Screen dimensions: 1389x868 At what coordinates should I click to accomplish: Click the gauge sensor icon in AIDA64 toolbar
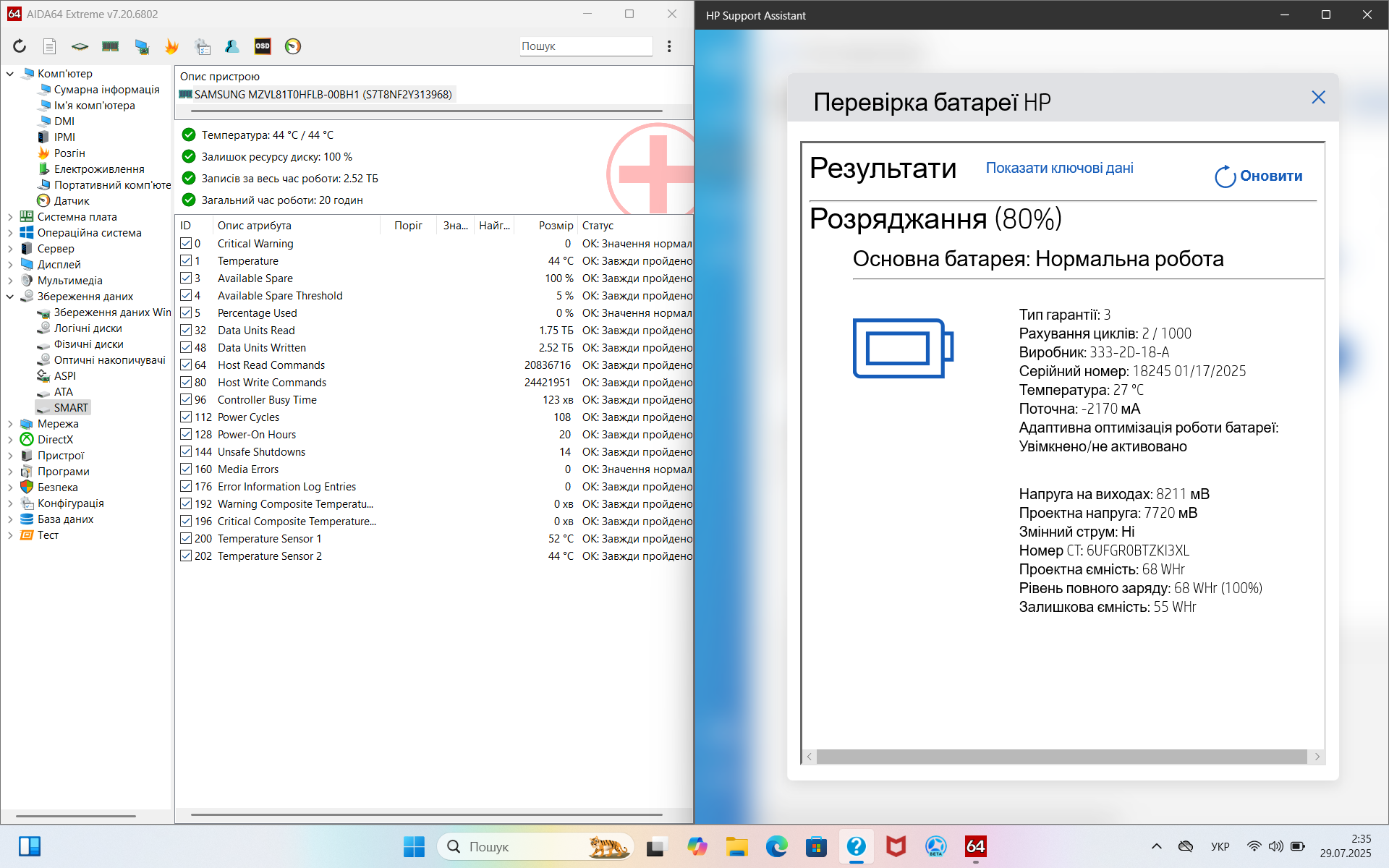[293, 46]
